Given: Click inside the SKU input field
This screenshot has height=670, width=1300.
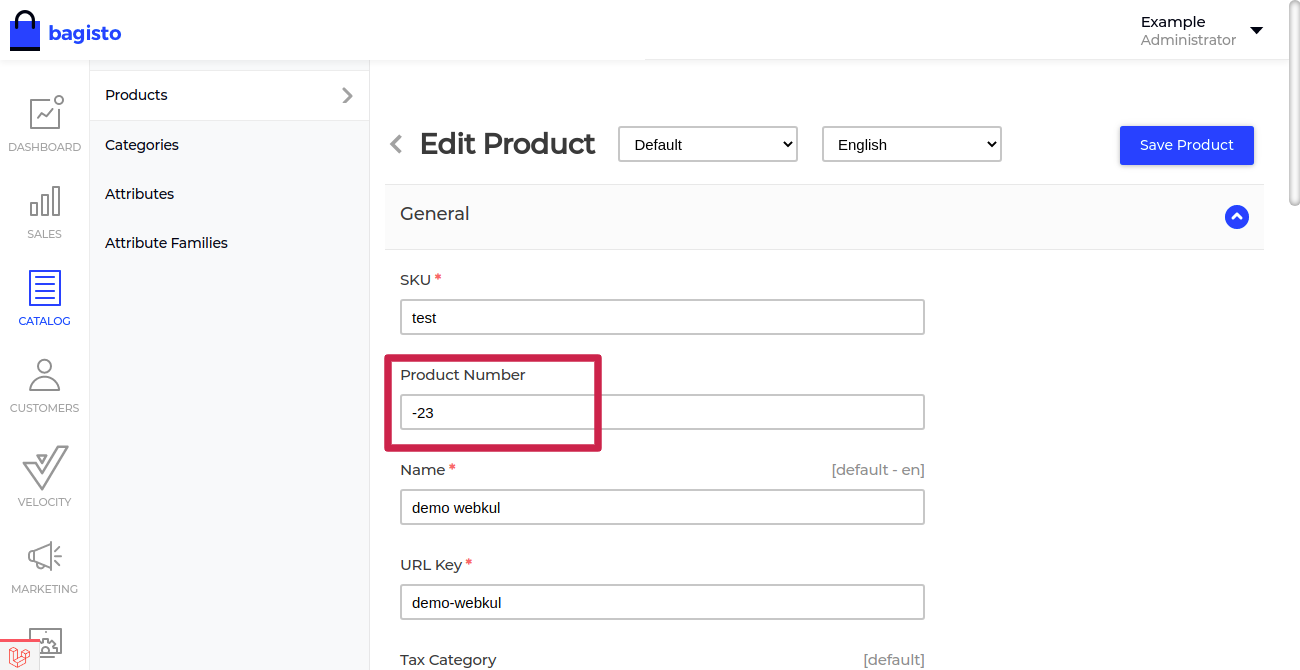Looking at the screenshot, I should click(662, 317).
